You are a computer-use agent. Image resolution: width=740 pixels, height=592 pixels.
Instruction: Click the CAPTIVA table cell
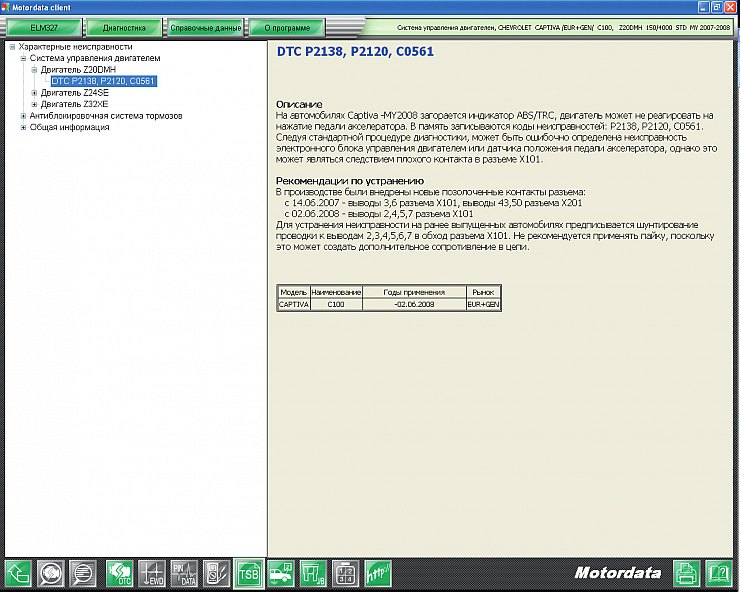click(x=294, y=304)
